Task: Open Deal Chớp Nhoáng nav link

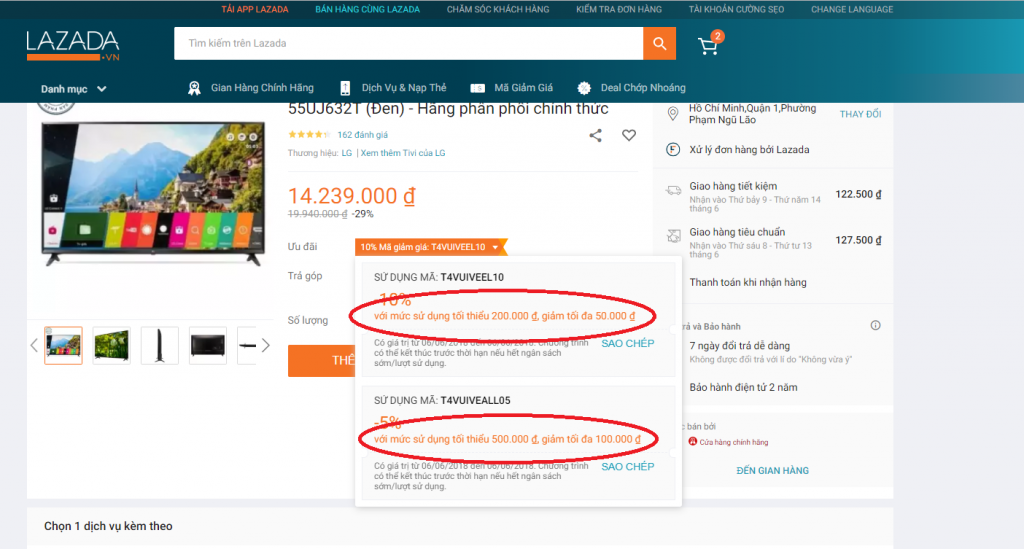Action: [x=643, y=88]
